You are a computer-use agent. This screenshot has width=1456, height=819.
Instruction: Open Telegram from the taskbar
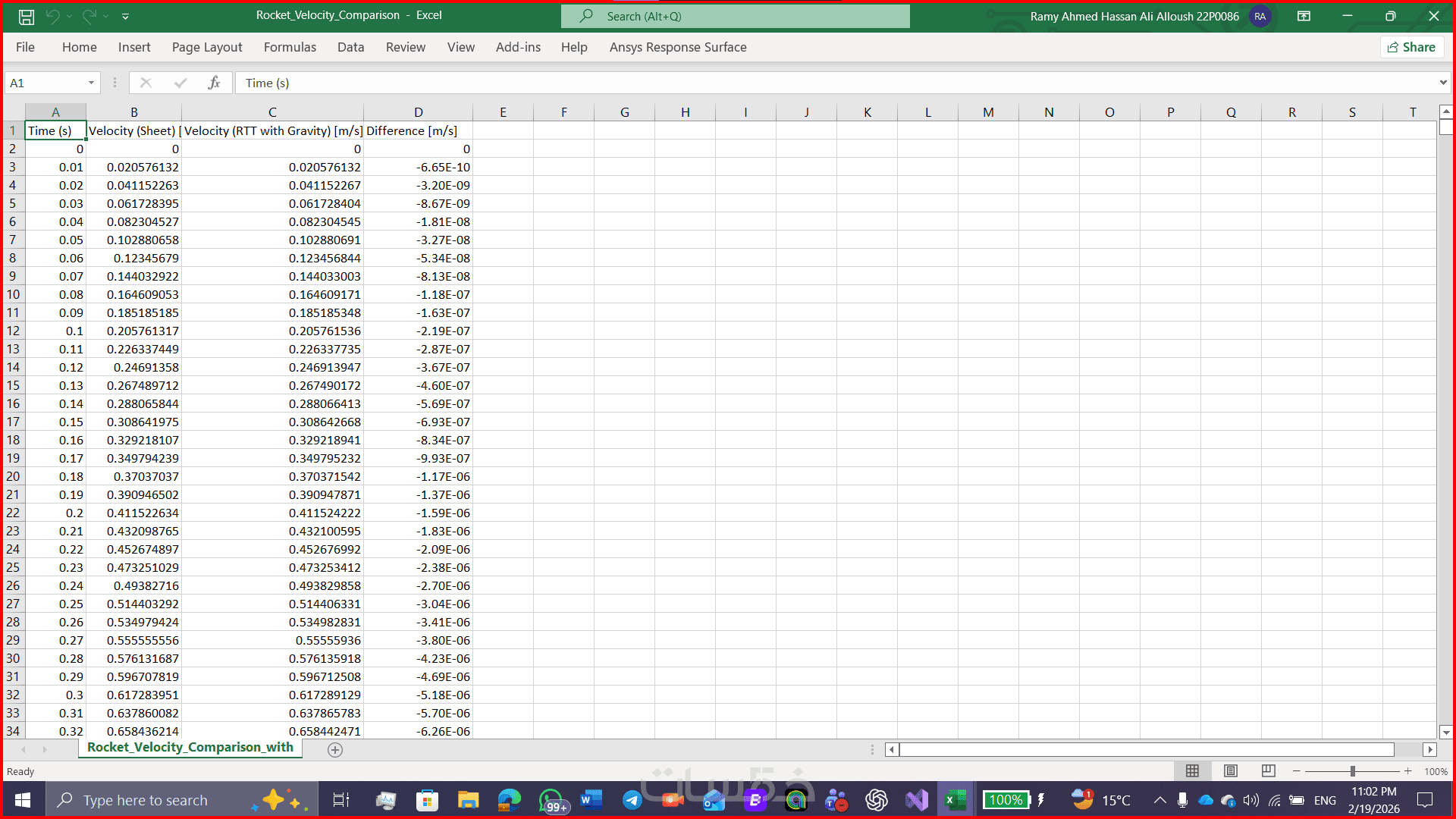632,800
